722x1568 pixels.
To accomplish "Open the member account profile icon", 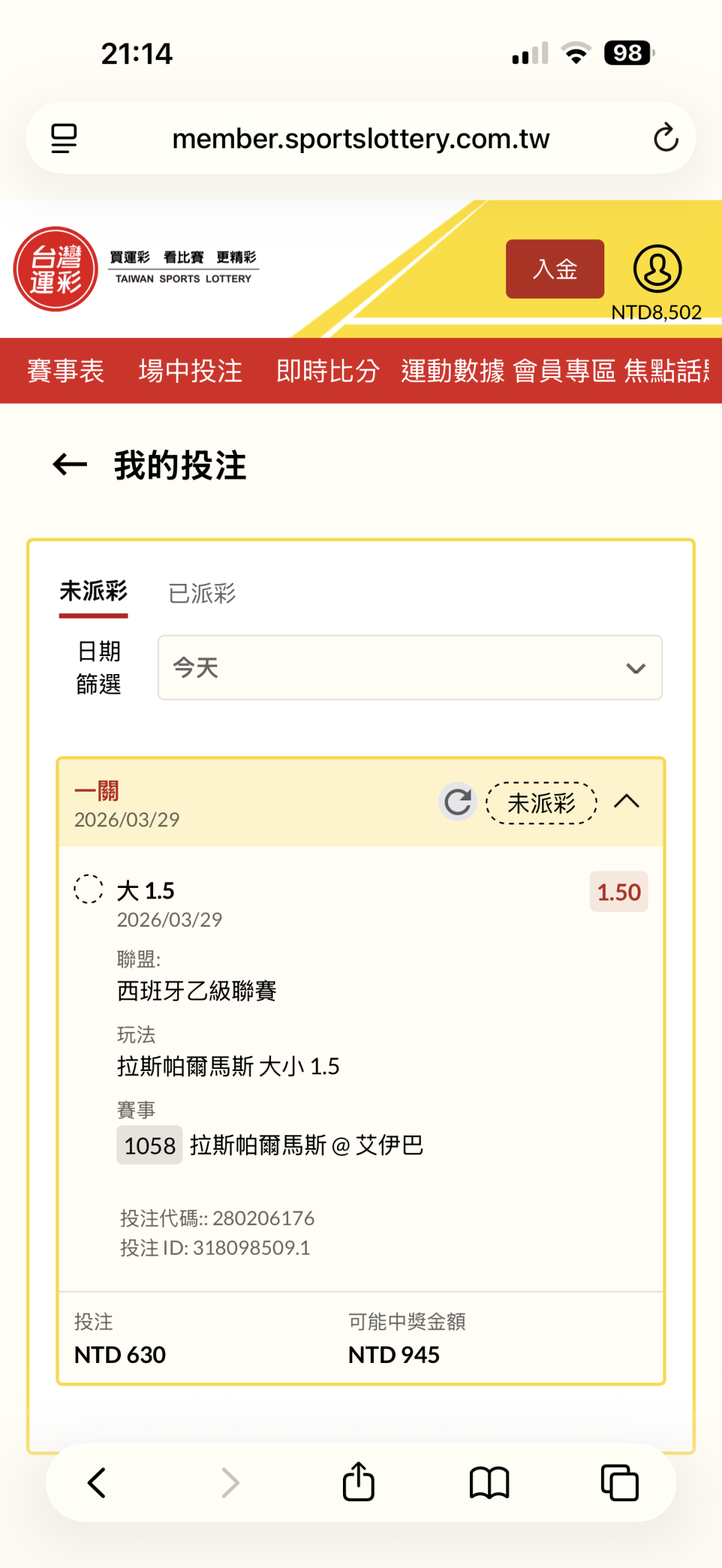I will 657,269.
